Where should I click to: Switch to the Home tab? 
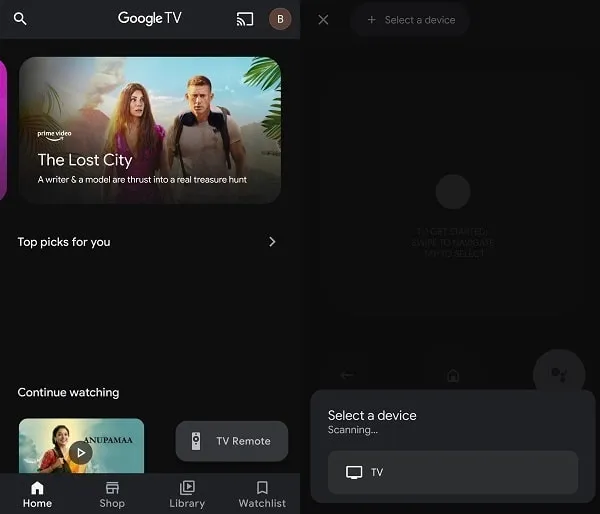pyautogui.click(x=37, y=494)
